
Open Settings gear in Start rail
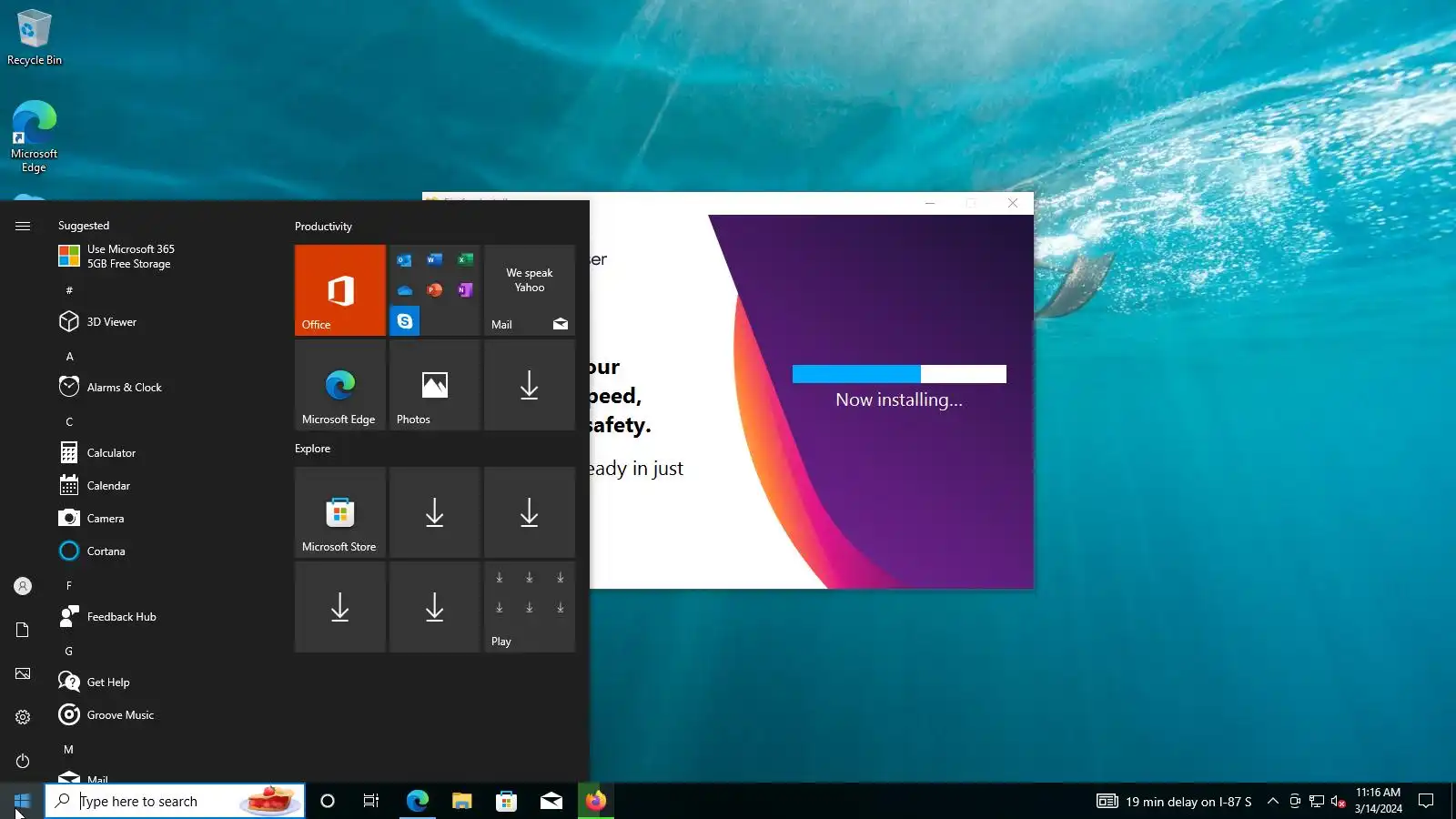(23, 717)
